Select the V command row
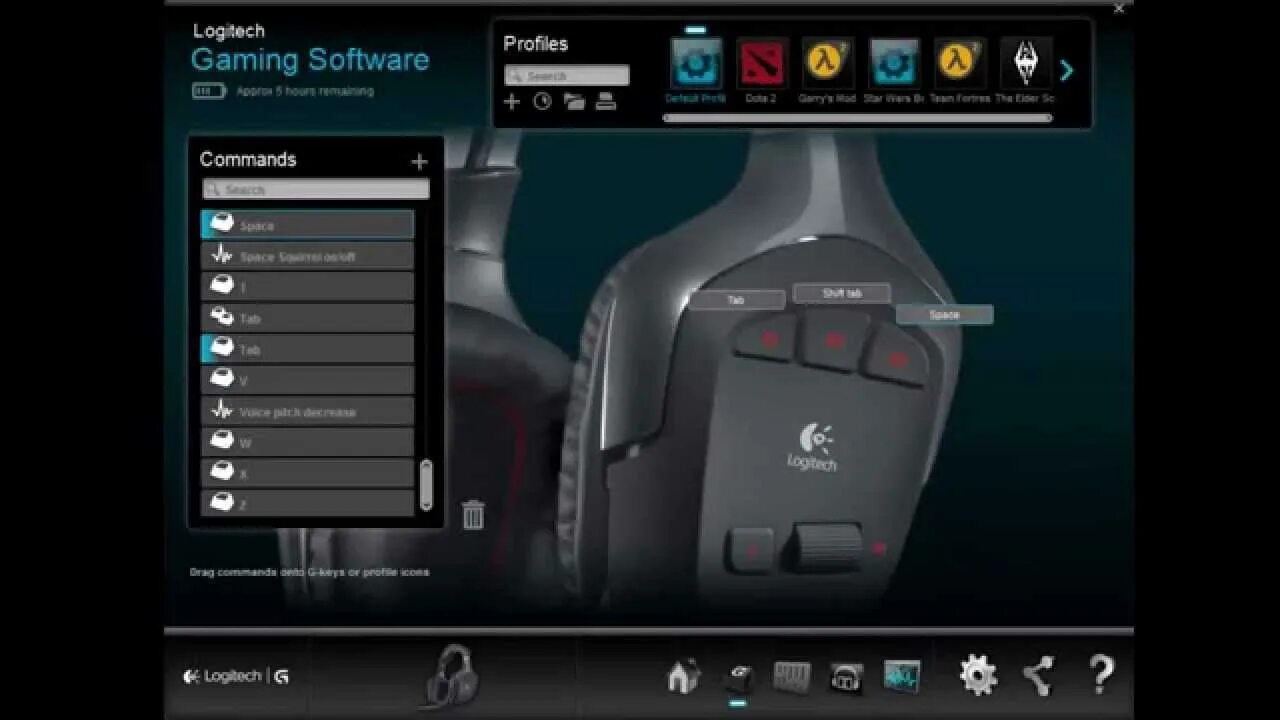The width and height of the screenshot is (1280, 720). click(308, 379)
